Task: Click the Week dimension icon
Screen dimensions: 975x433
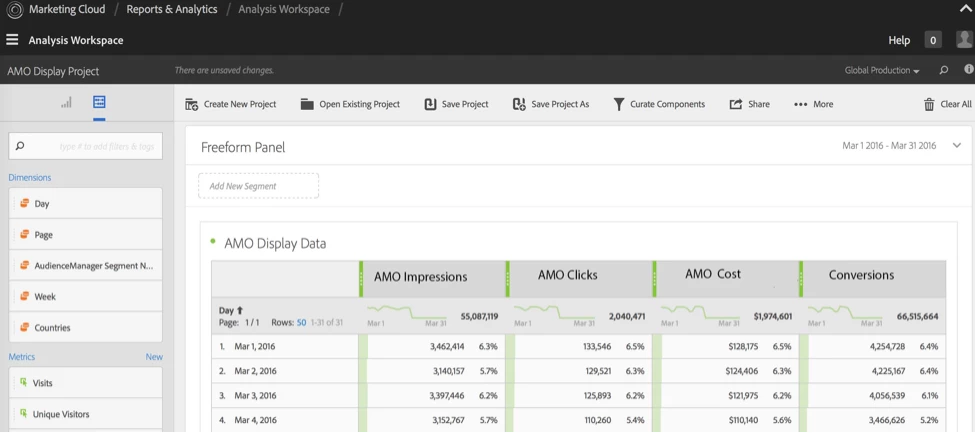Action: point(25,297)
